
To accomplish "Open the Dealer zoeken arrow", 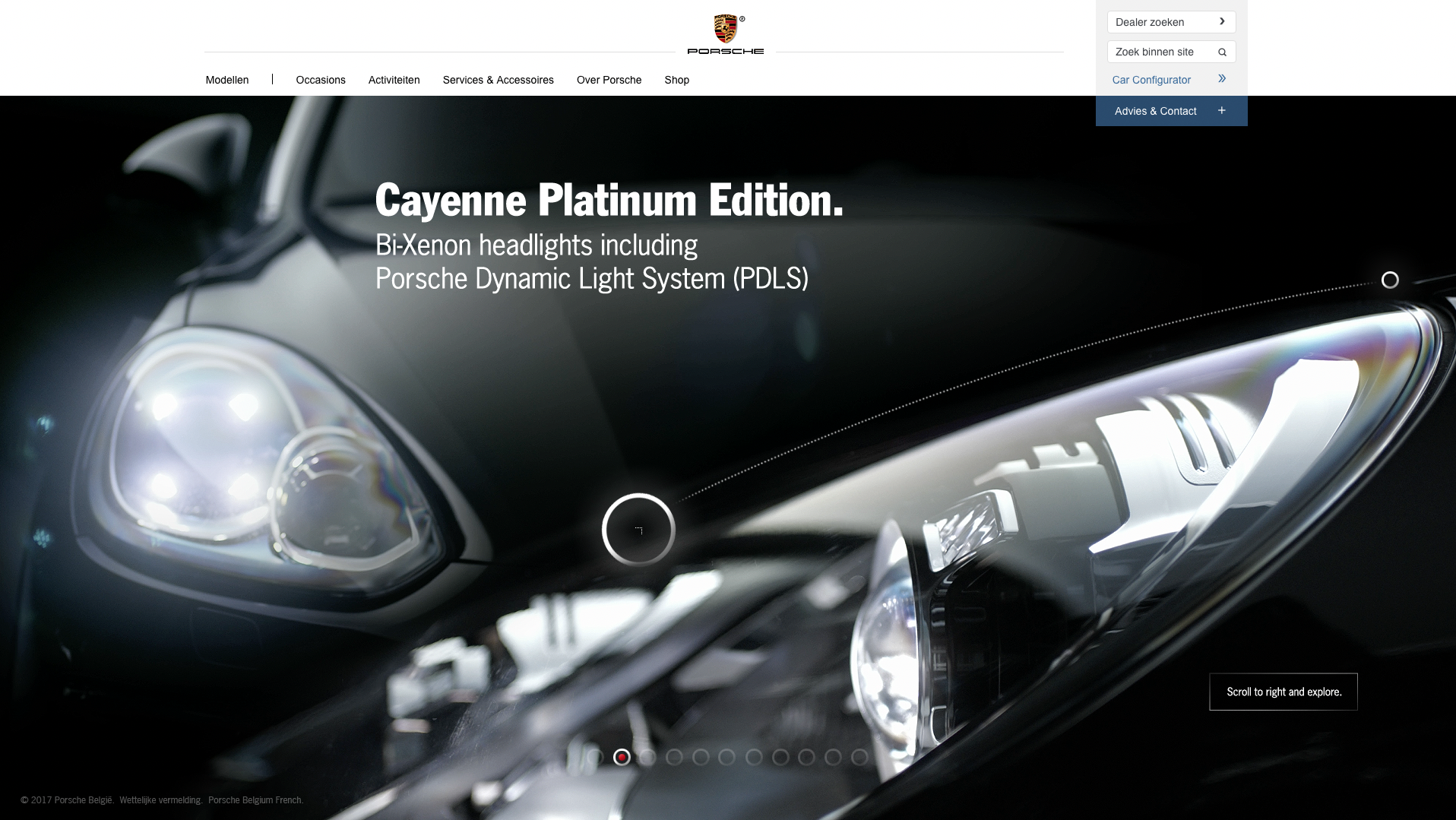I will tap(1222, 22).
